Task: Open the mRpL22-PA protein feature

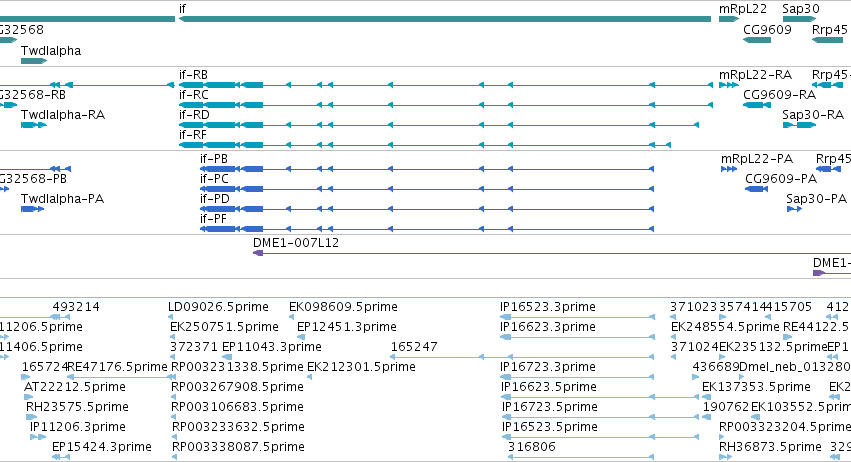Action: click(729, 169)
